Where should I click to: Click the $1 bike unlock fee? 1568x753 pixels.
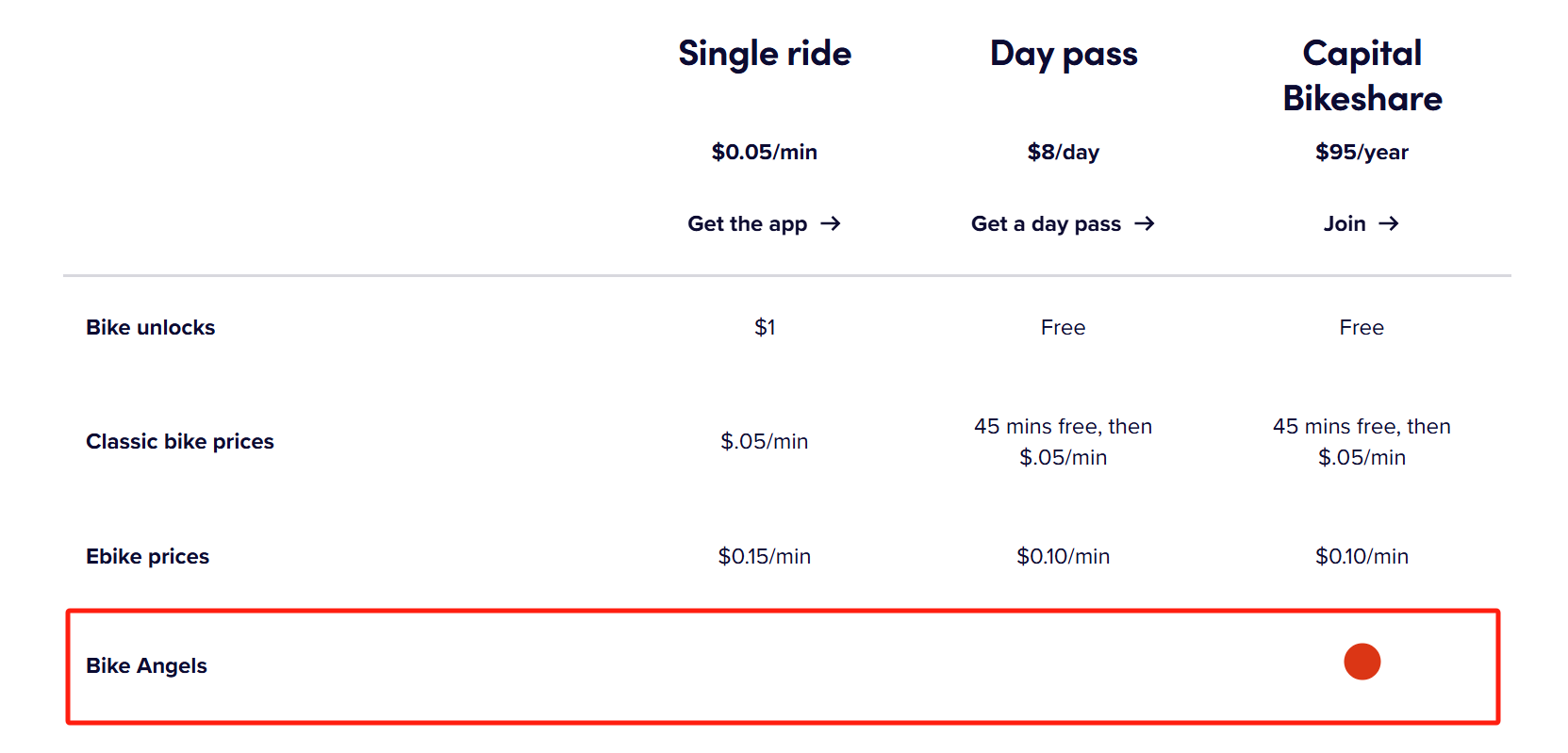pyautogui.click(x=765, y=327)
